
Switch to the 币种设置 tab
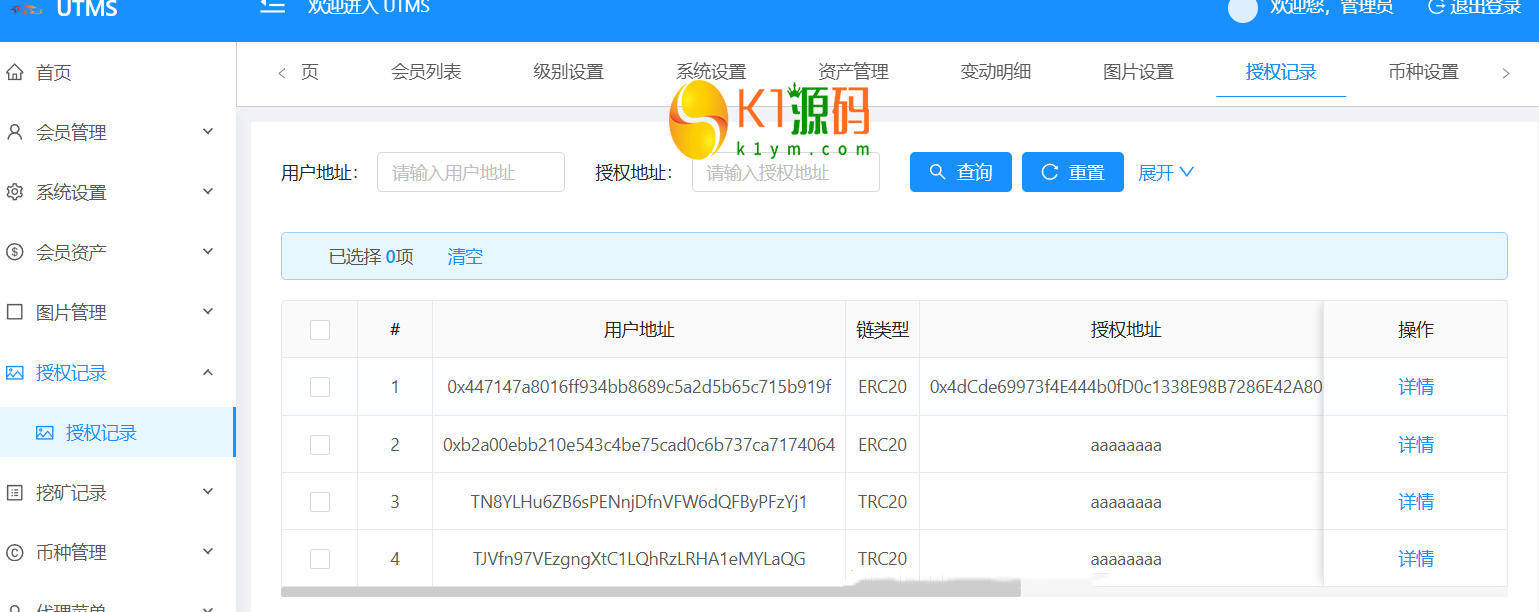point(1423,72)
